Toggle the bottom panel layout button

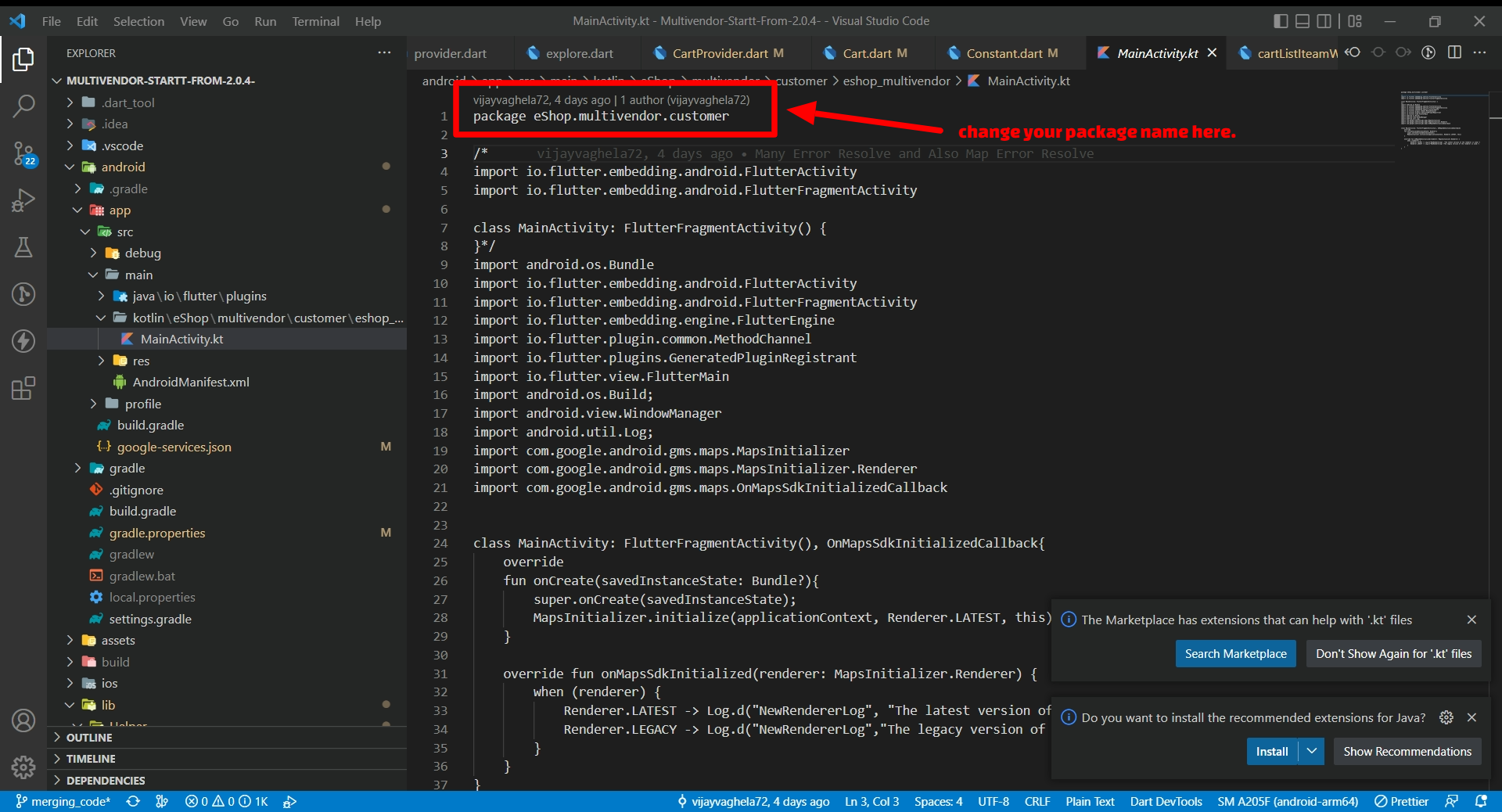(x=1303, y=21)
